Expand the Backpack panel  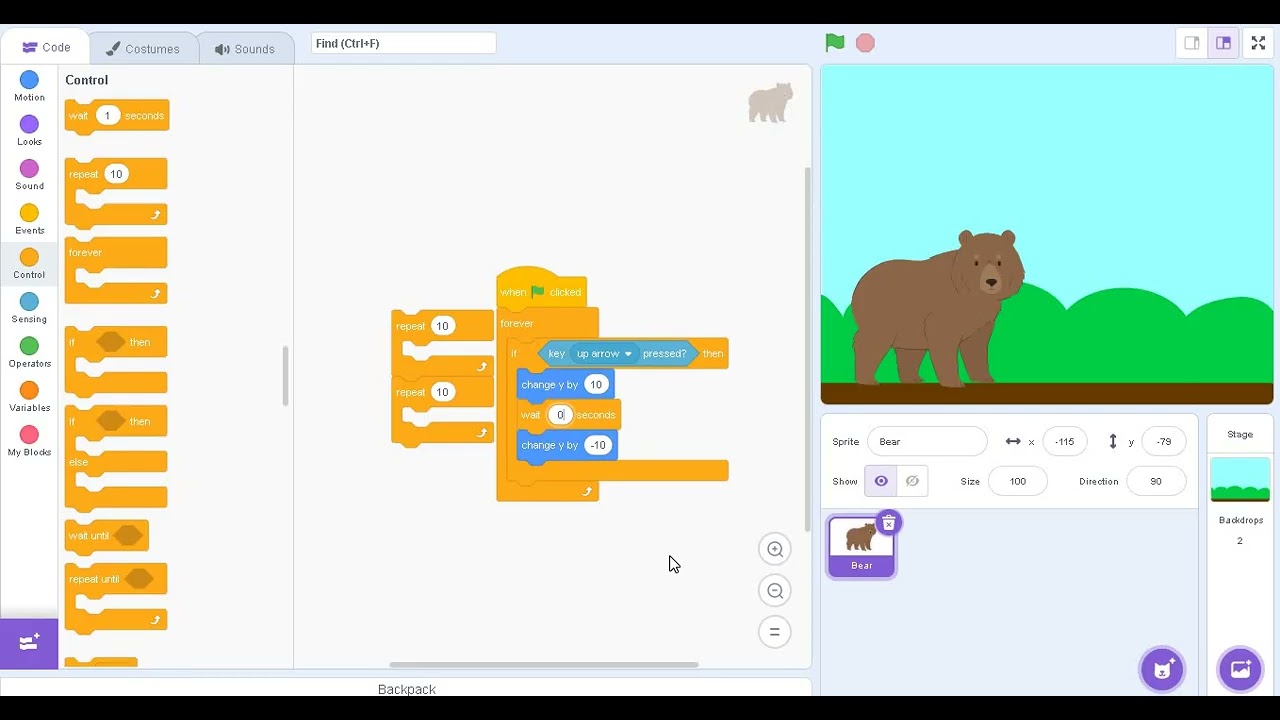click(x=406, y=689)
